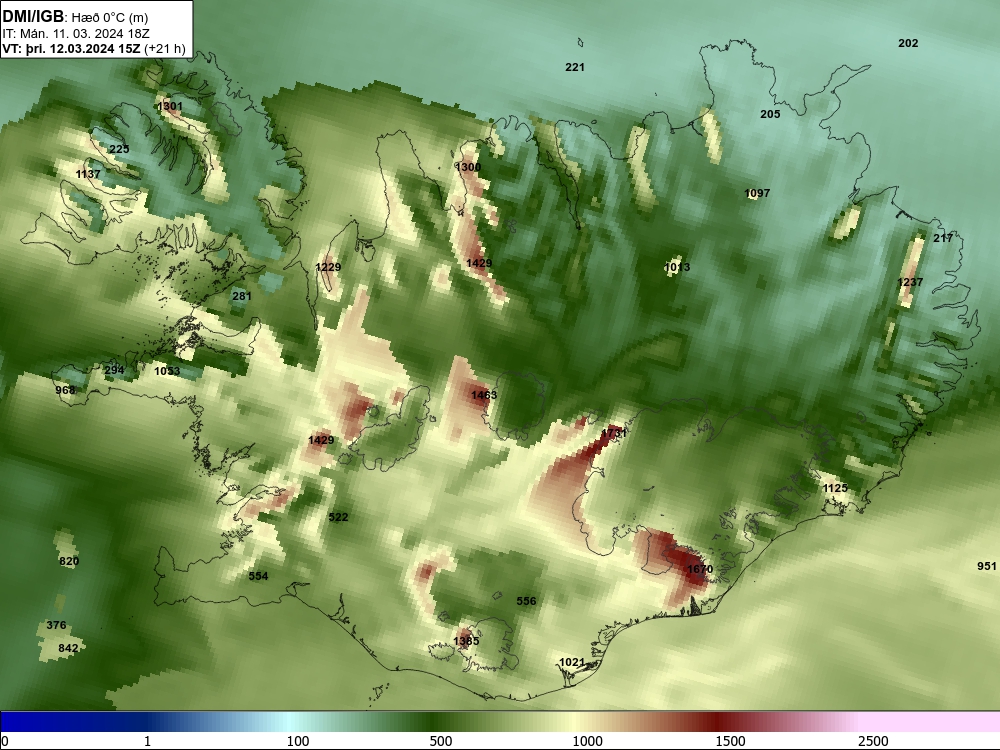The image size is (1000, 750).
Task: Click the DMI/IGB Hæð 0°C title line
Action: click(x=76, y=17)
